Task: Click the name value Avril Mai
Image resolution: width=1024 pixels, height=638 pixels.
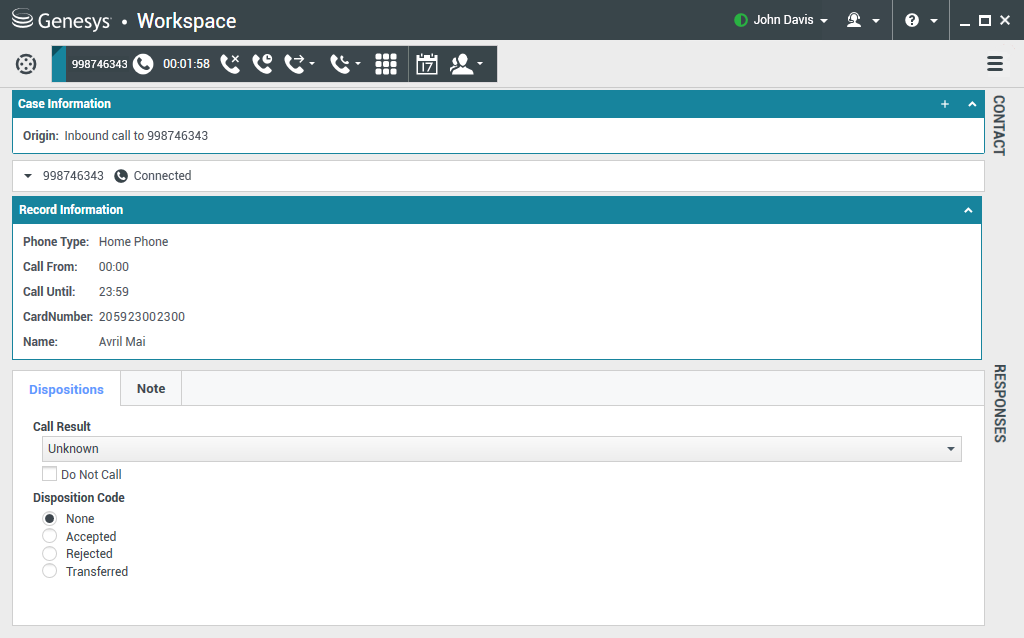Action: [x=122, y=342]
